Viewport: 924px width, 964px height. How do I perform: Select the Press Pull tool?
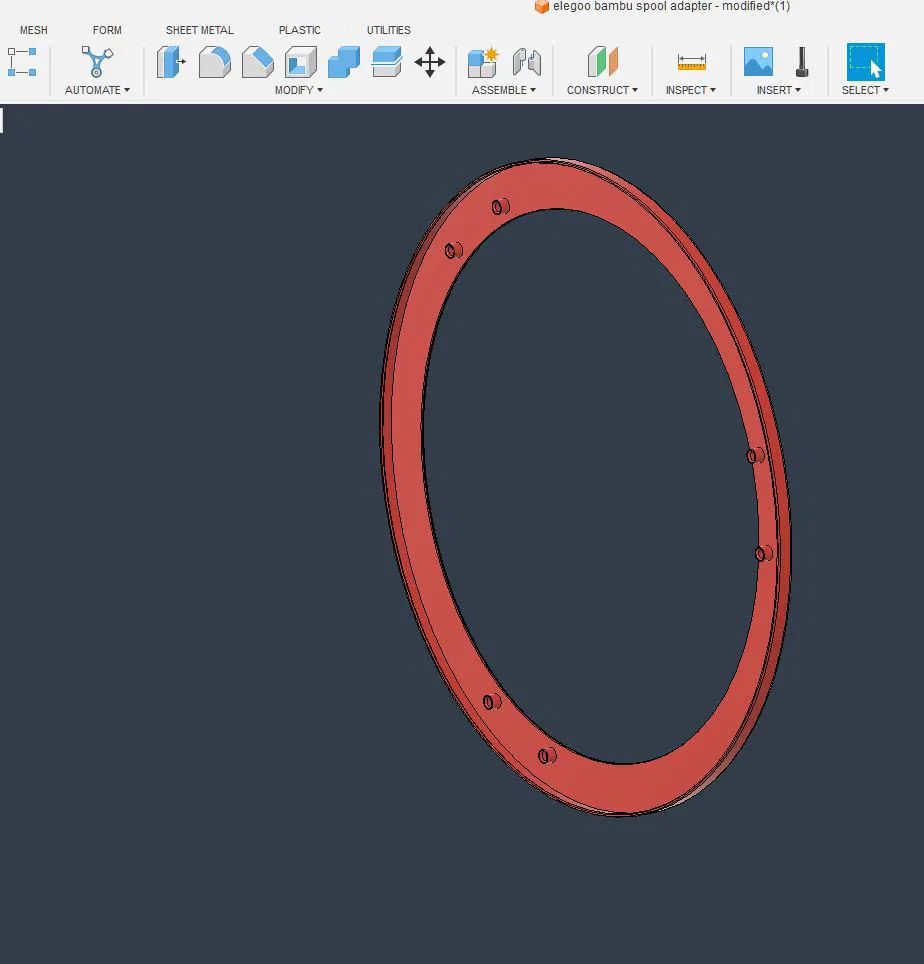coord(171,62)
